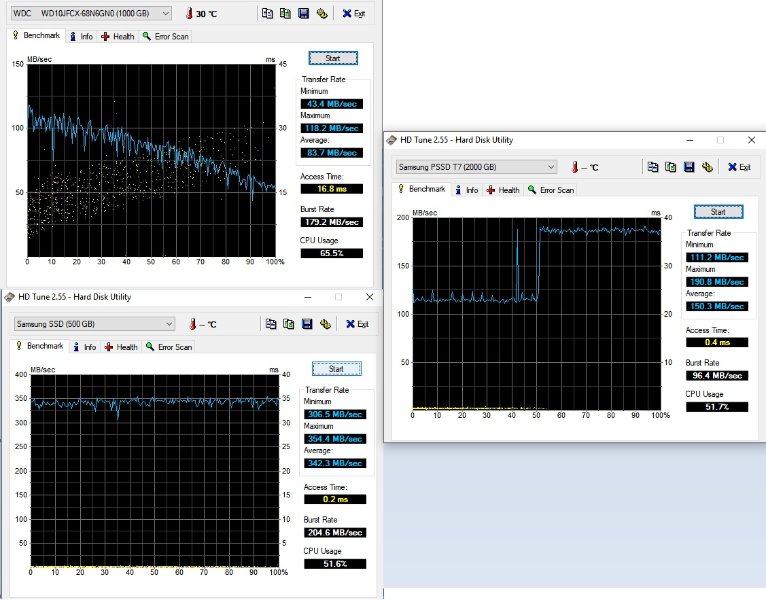Health tab in Samsung SSD window
Viewport: 766px width, 600px height.
[121, 347]
